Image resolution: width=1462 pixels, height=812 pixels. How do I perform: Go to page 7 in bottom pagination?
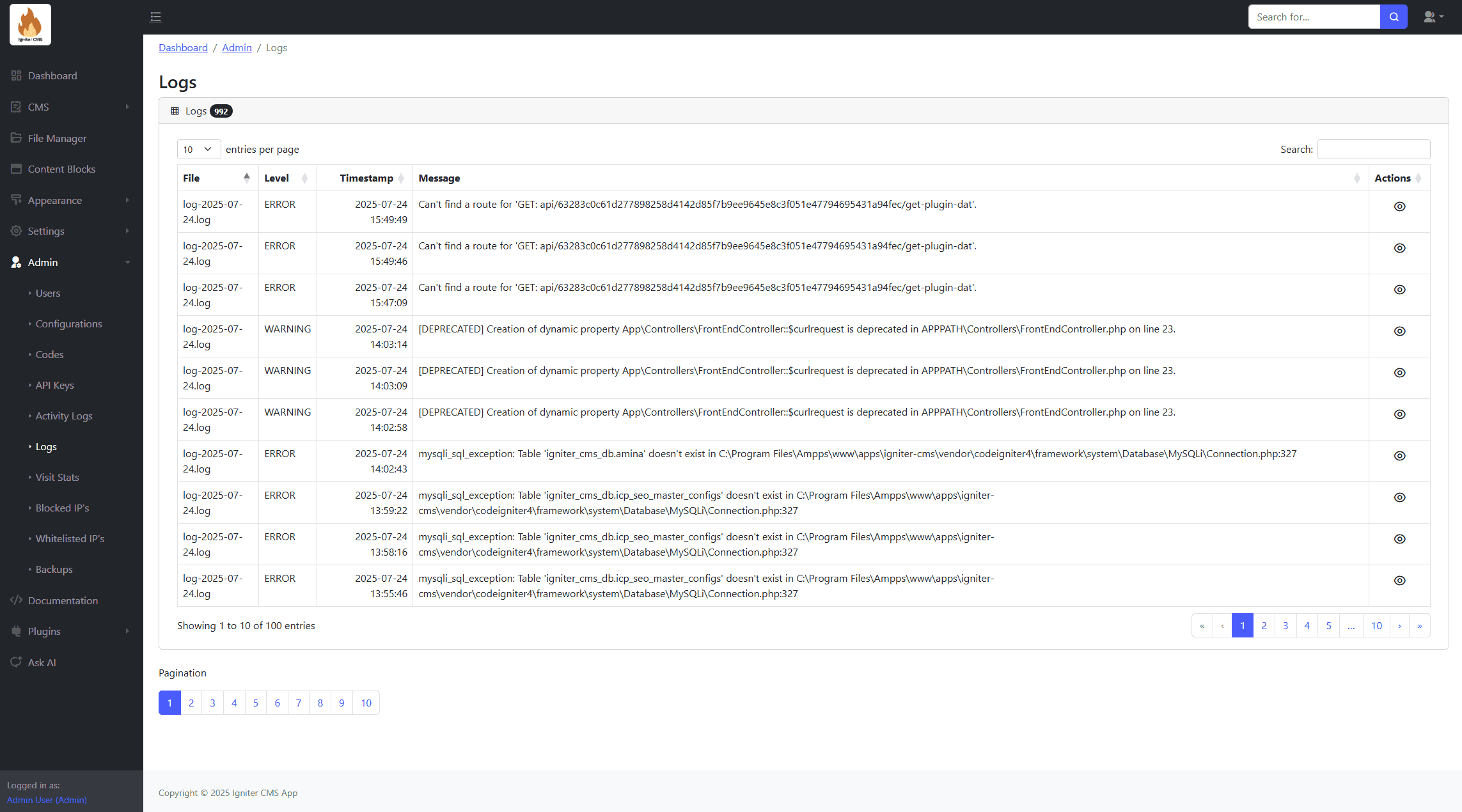[299, 703]
